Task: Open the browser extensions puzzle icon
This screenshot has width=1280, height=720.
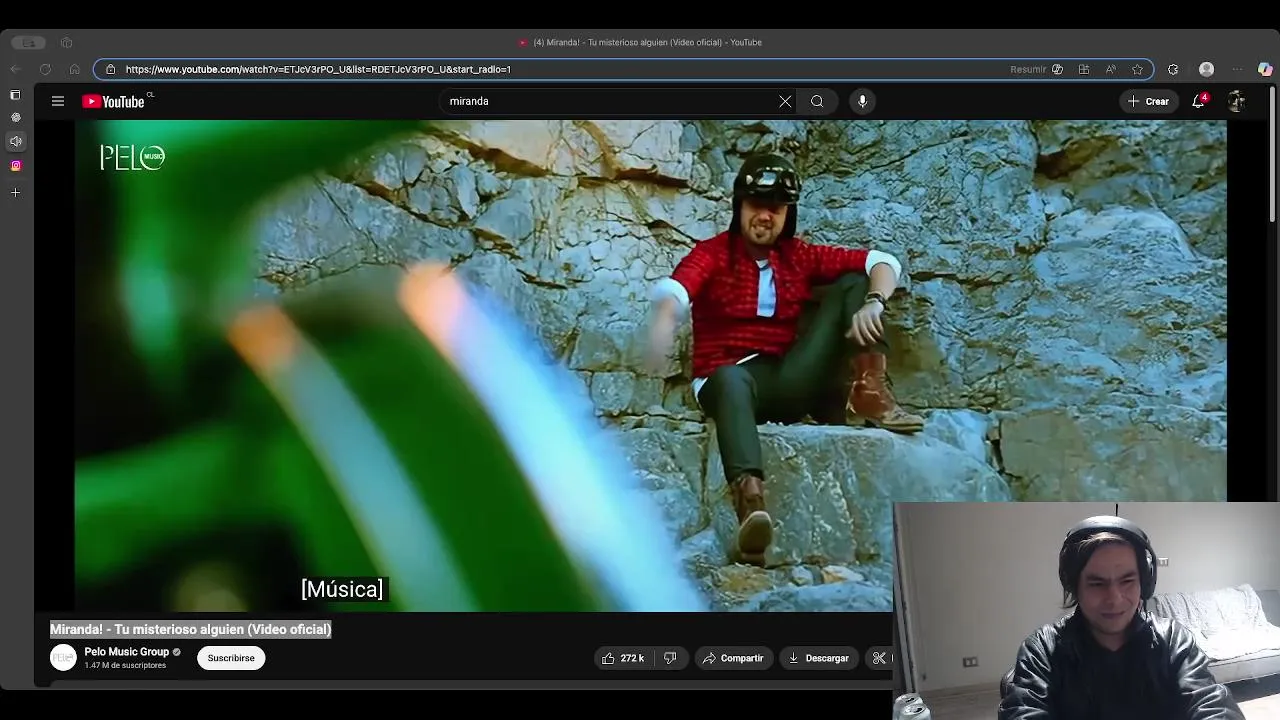Action: tap(1173, 69)
